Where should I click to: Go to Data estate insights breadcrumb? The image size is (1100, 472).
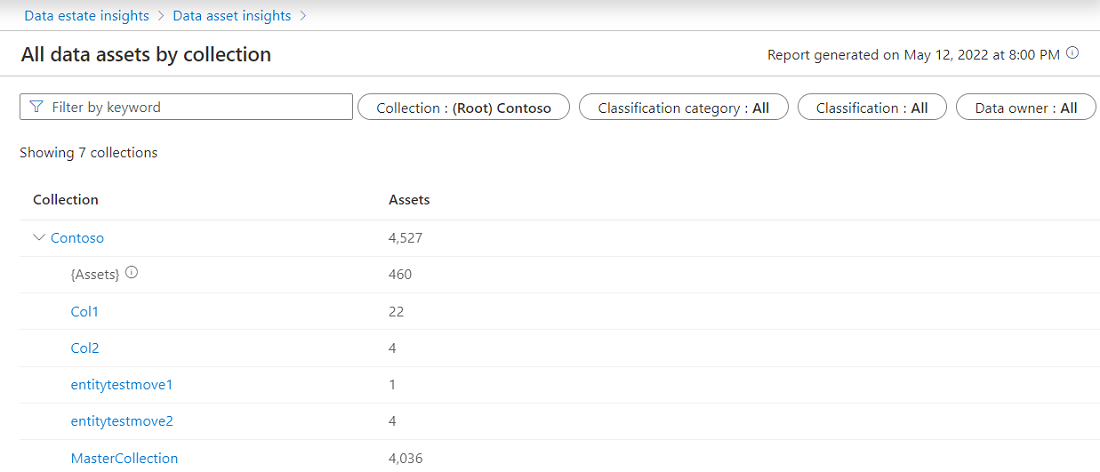click(87, 16)
